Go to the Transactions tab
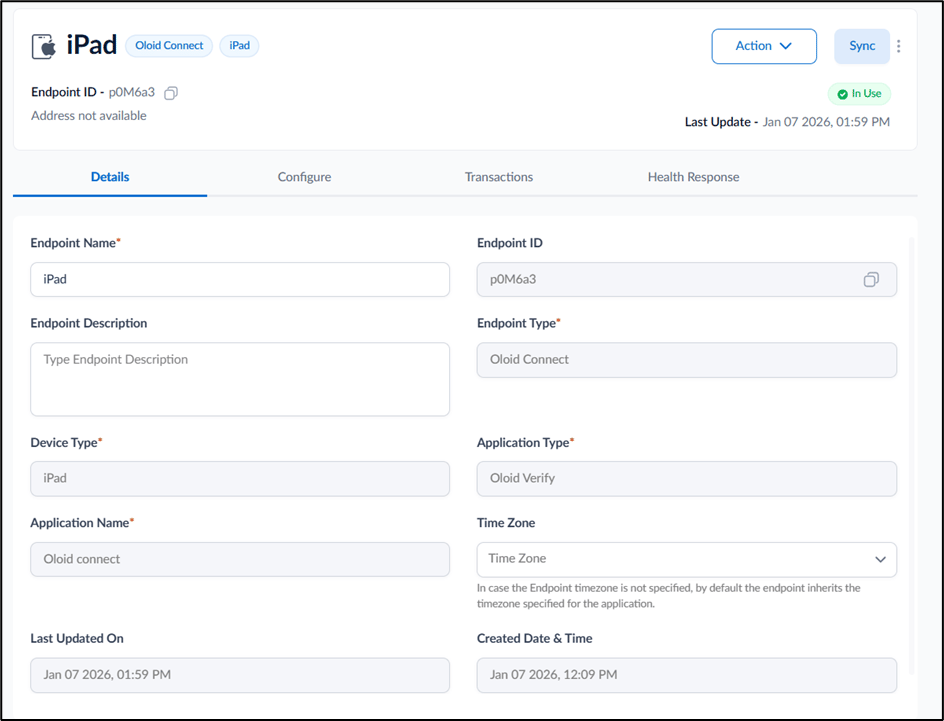944x721 pixels. [x=498, y=177]
